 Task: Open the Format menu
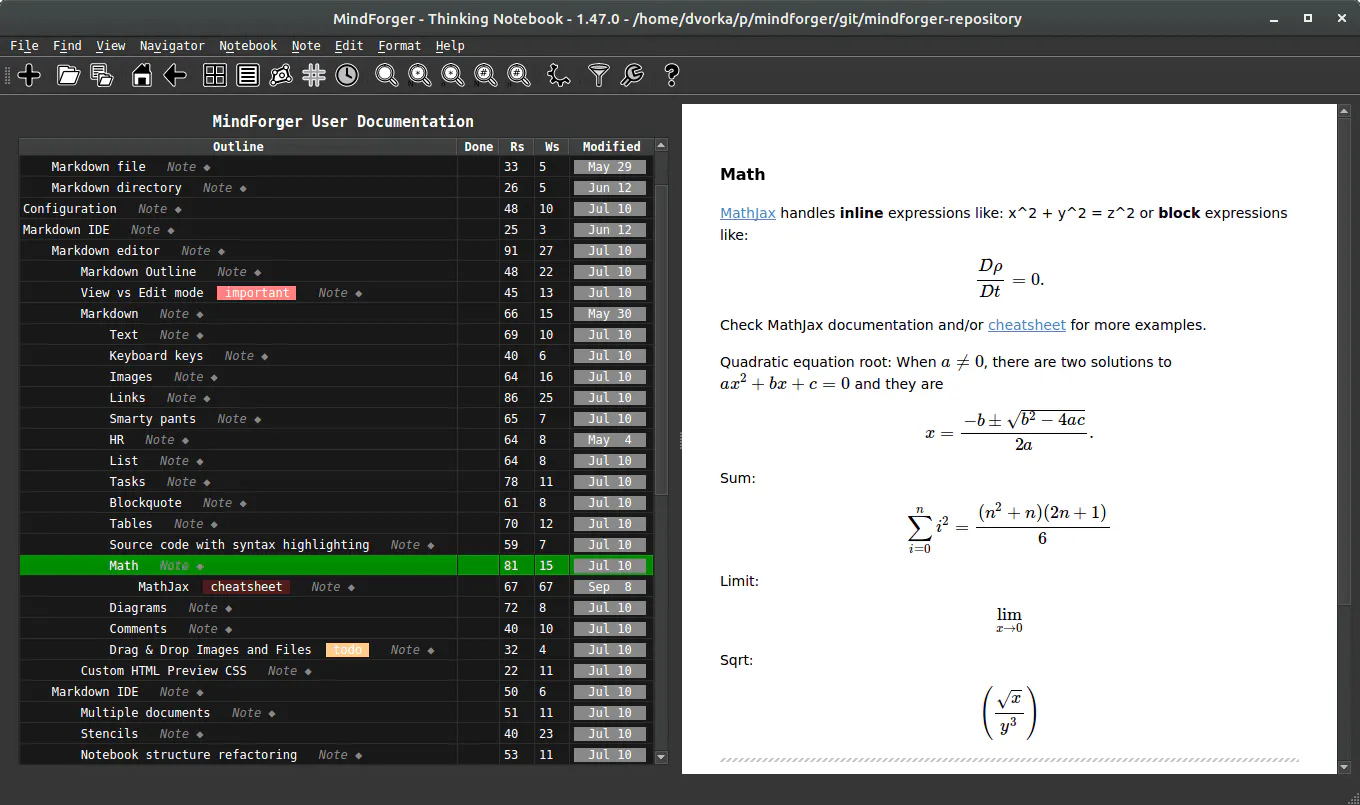[399, 46]
